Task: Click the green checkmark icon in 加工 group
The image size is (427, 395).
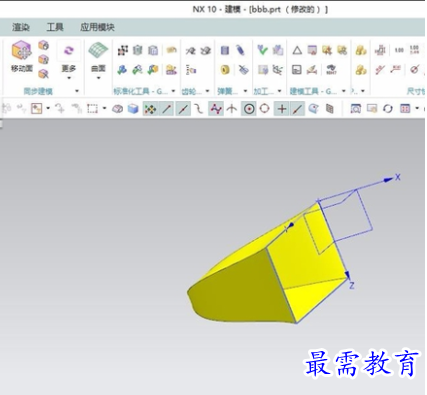Action: coord(262,50)
